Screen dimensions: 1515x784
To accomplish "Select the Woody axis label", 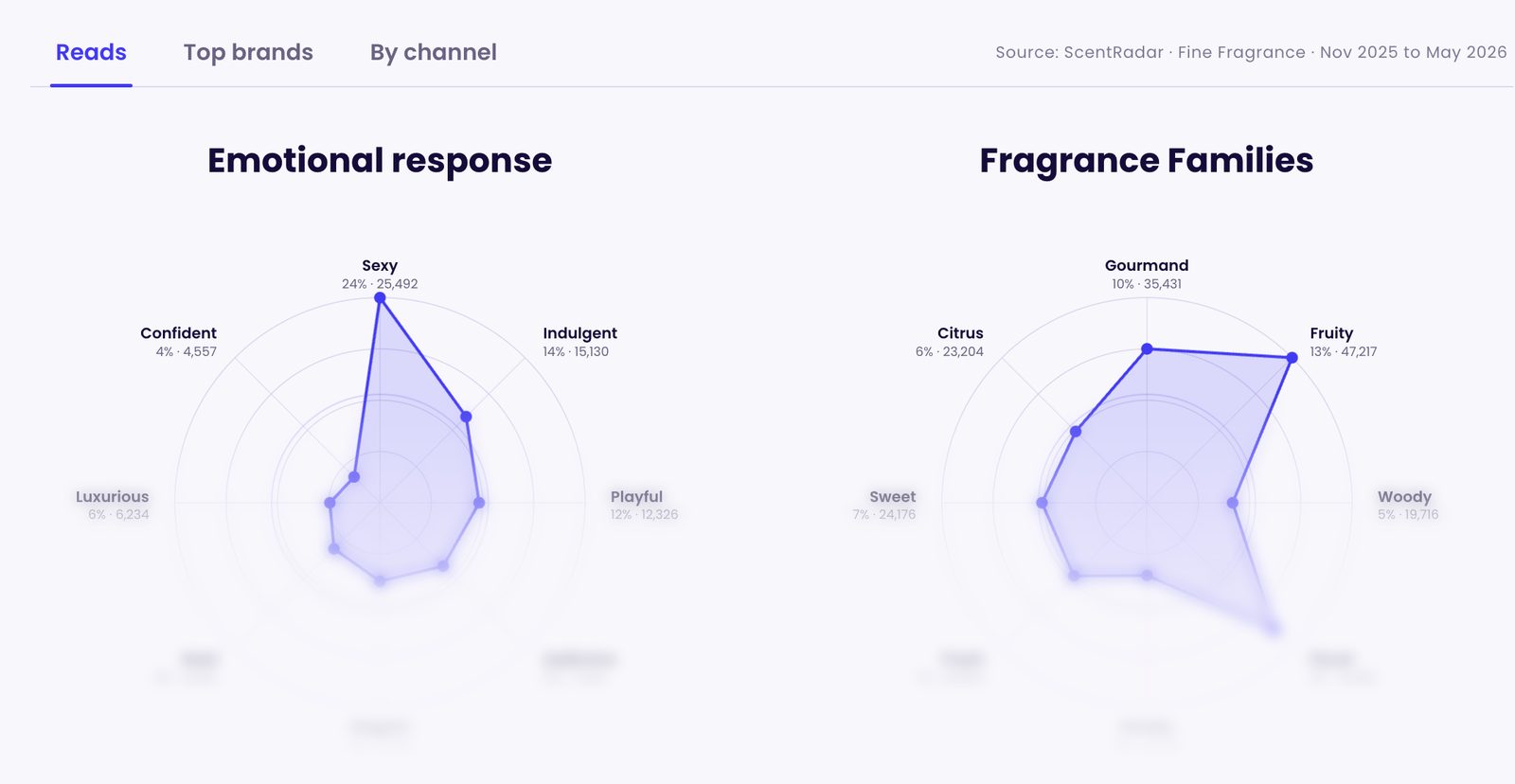I will (1404, 496).
